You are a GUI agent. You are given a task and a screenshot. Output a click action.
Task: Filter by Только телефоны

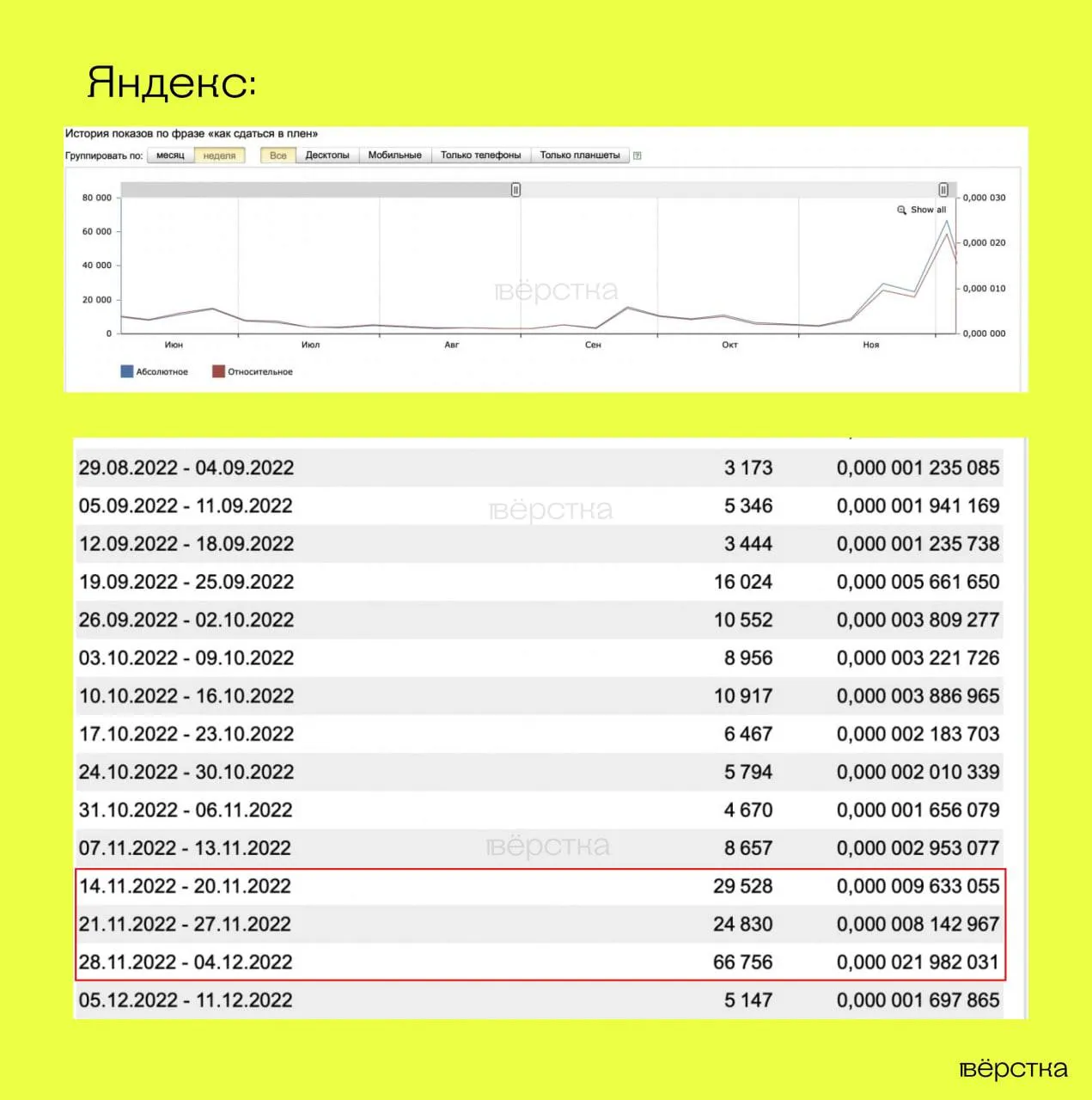480,156
